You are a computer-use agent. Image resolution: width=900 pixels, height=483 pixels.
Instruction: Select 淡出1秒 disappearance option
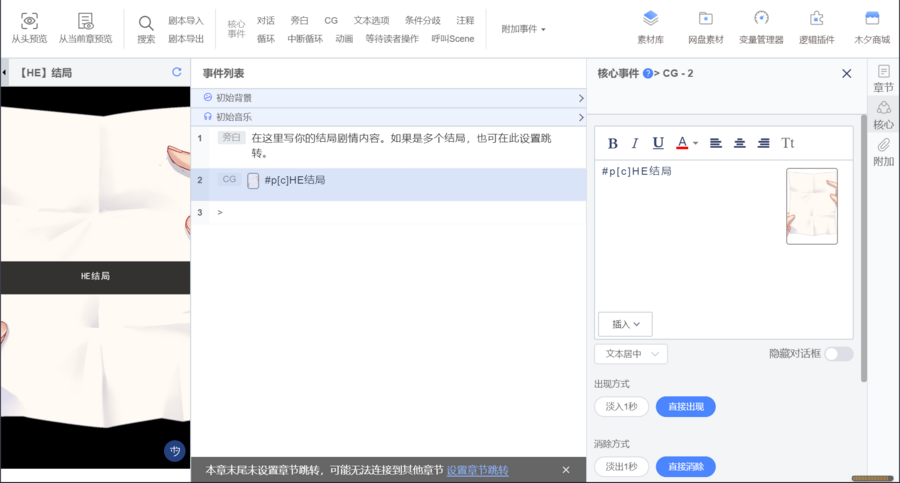[621, 466]
